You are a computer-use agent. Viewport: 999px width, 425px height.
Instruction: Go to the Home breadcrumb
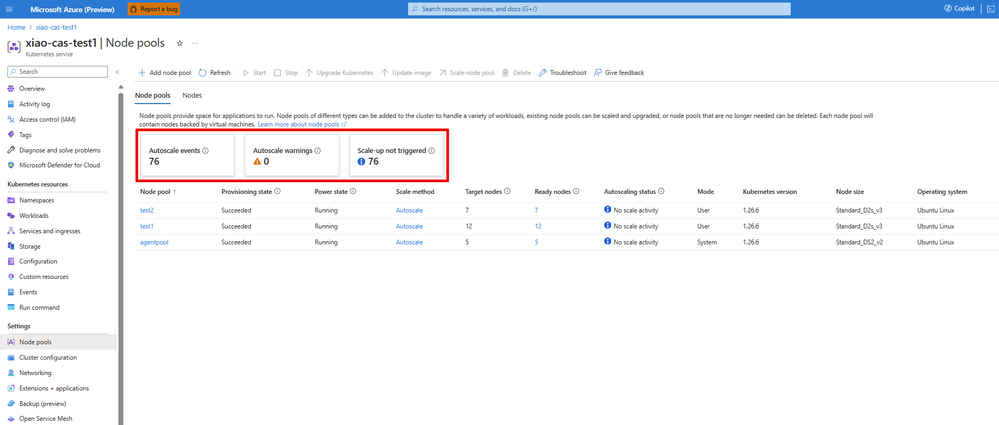pyautogui.click(x=16, y=27)
